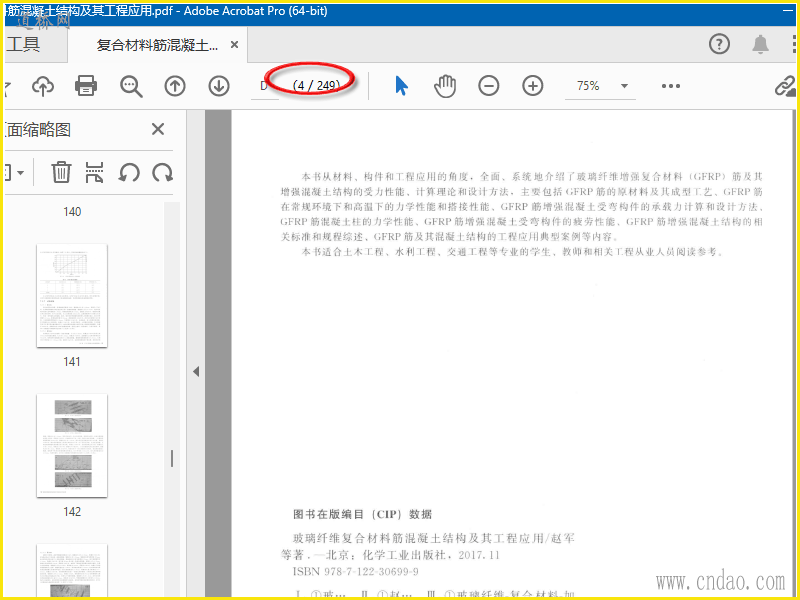
Task: Rotate page clockwise
Action: [163, 172]
